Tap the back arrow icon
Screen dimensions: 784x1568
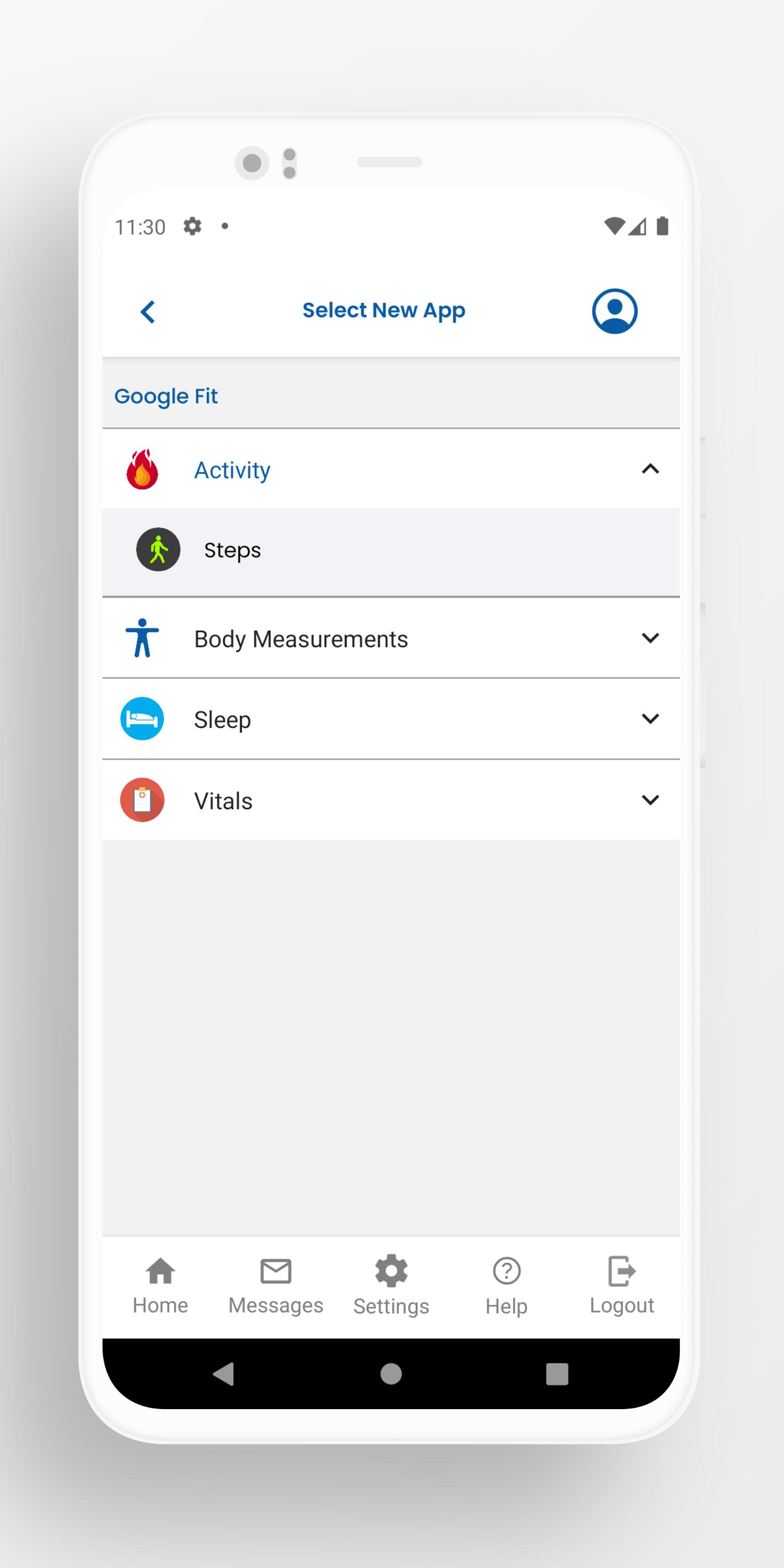point(148,312)
